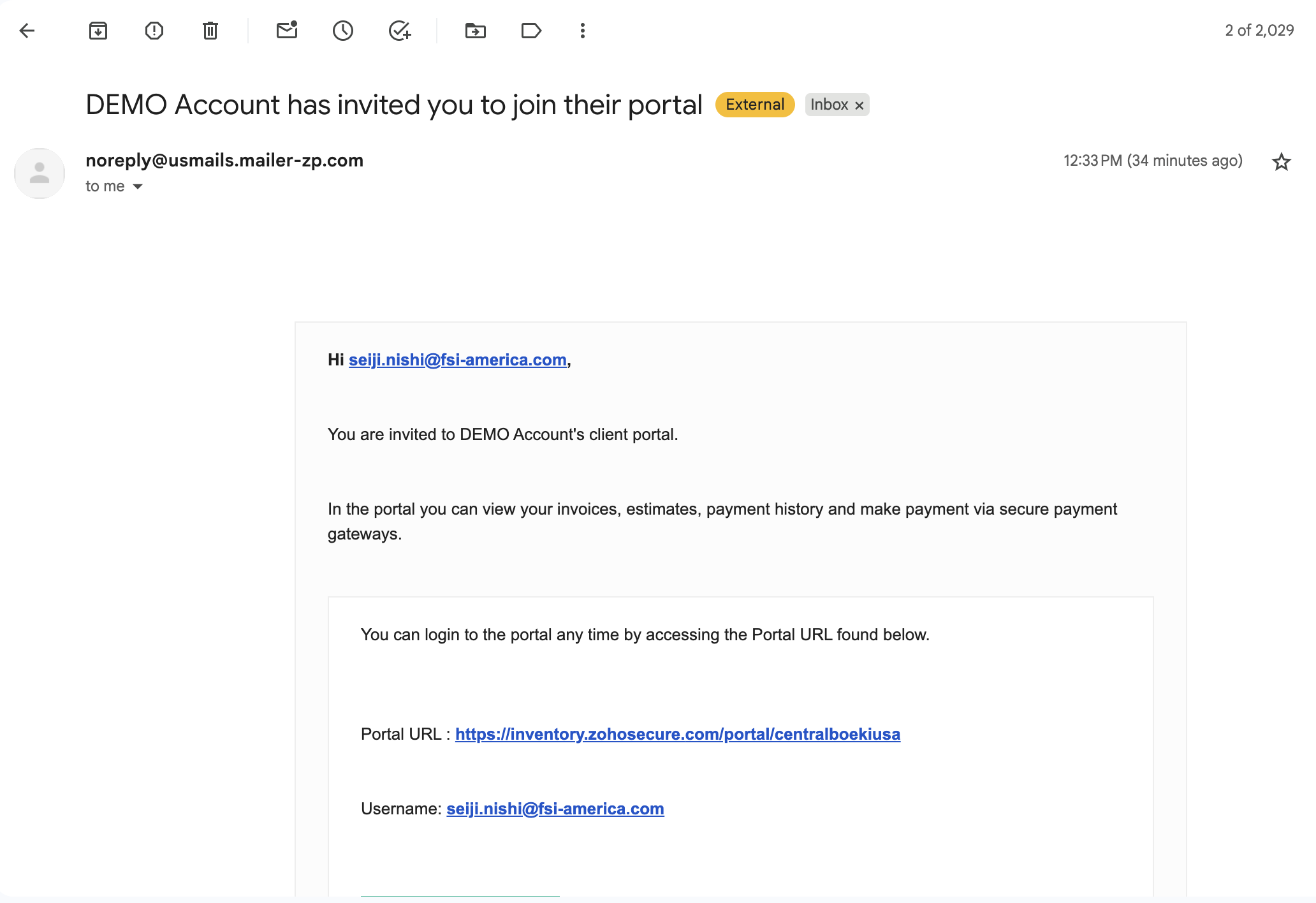The image size is (1316, 903).
Task: Click the email link in the greeting
Action: click(457, 360)
